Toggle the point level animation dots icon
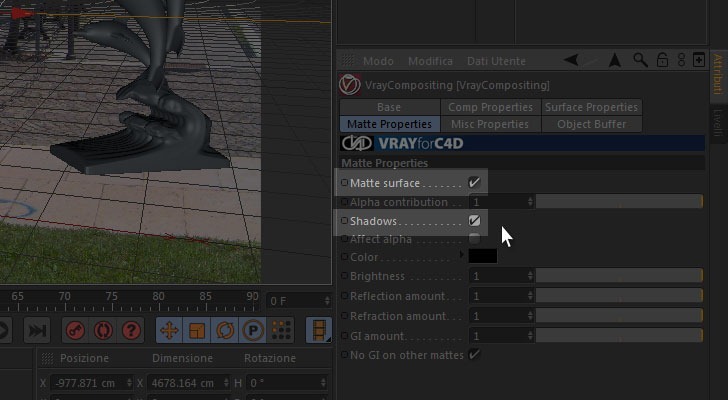 point(281,330)
